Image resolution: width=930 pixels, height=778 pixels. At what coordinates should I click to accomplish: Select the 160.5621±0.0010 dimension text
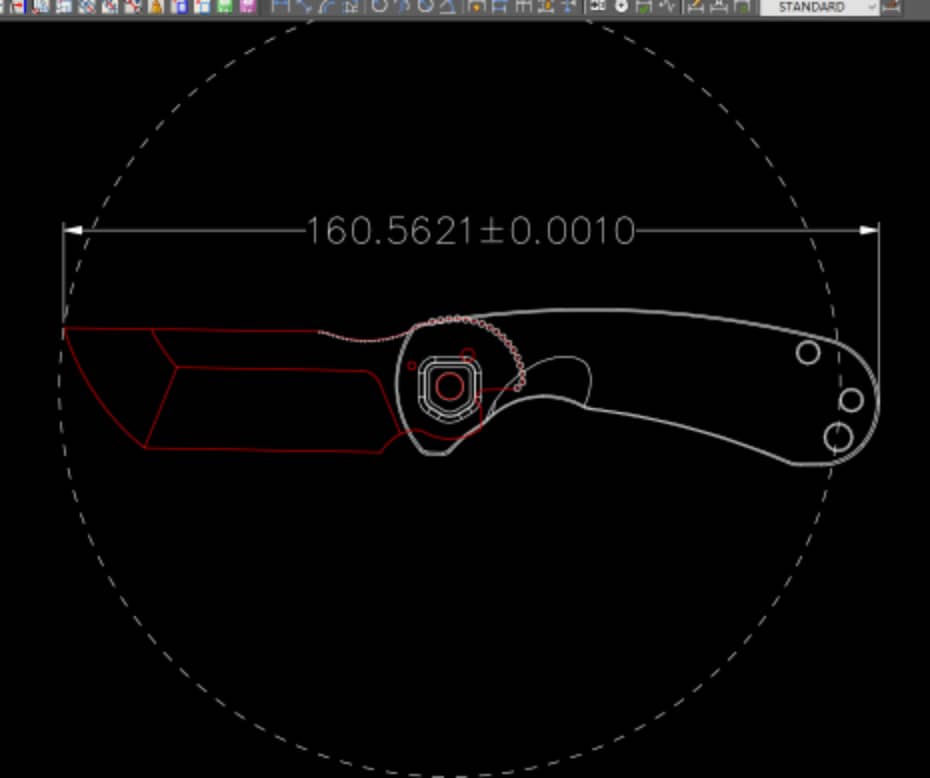tap(469, 232)
